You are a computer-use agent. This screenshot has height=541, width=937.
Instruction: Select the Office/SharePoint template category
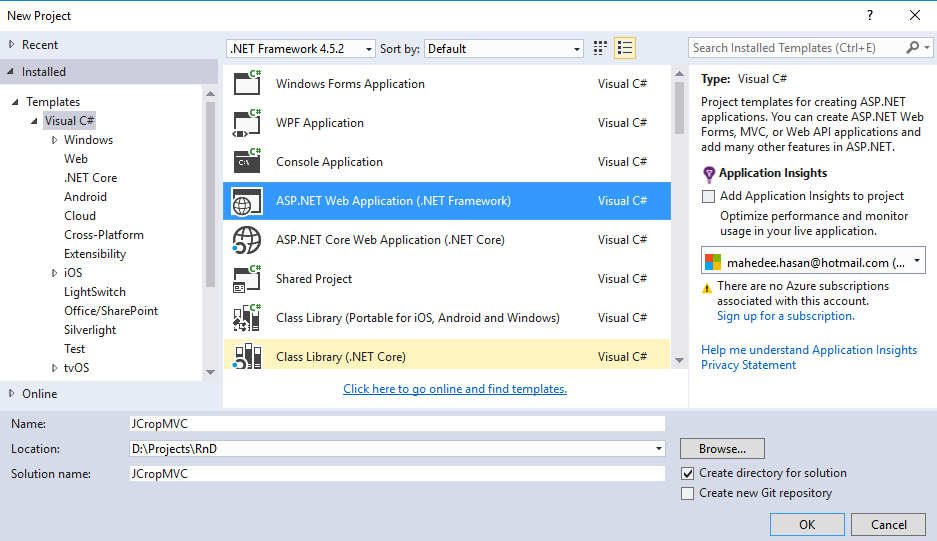pyautogui.click(x=111, y=311)
